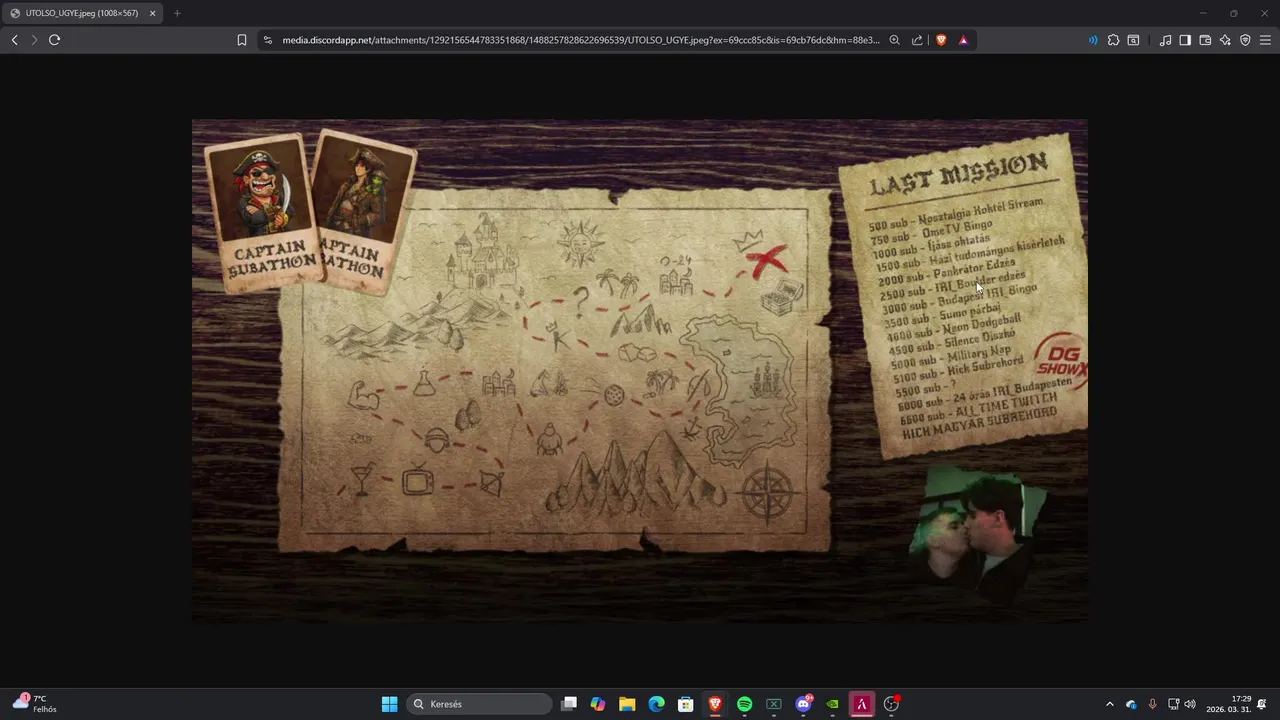Open the Brave Shields lion icon
Screen dimensions: 1280x720
941,40
